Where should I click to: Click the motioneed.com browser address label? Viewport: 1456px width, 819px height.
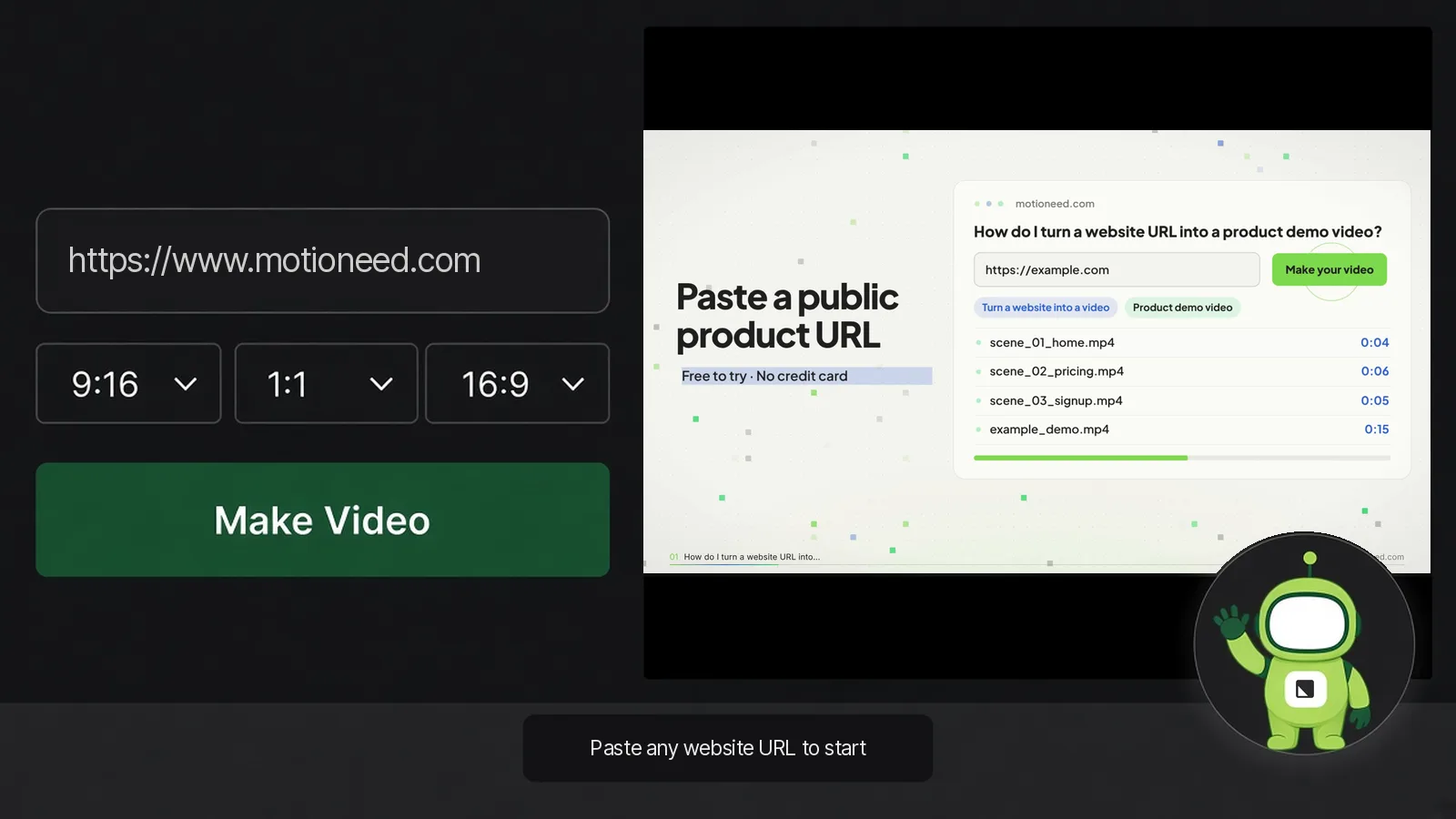[x=1055, y=204]
